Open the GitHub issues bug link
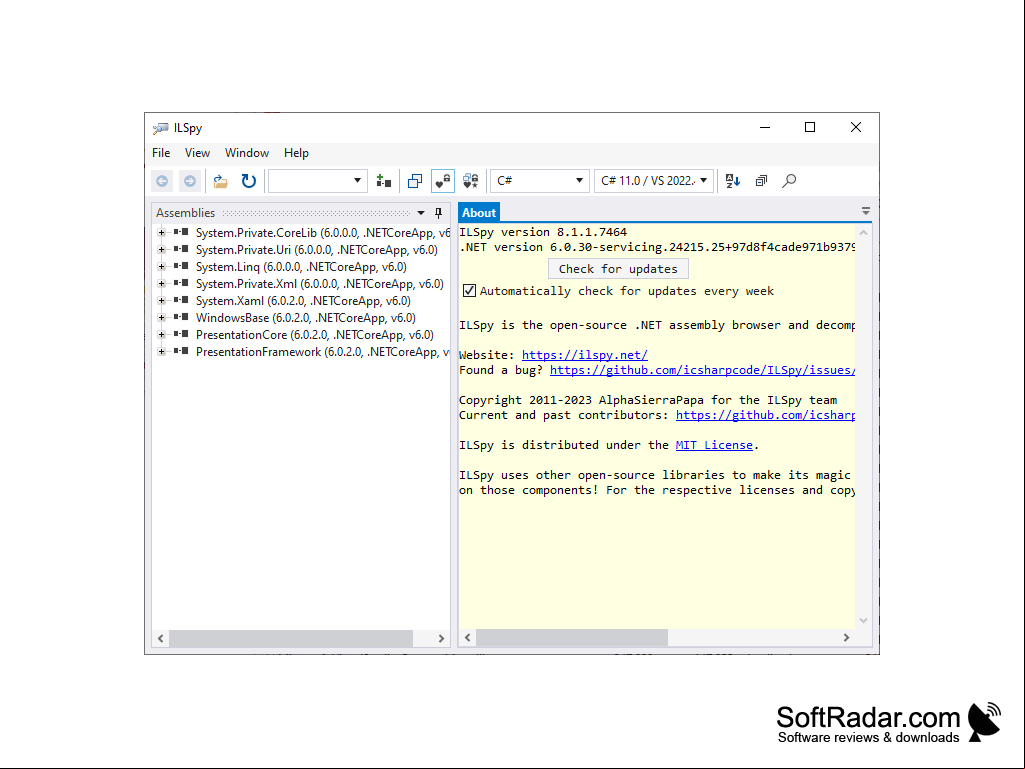 (702, 370)
